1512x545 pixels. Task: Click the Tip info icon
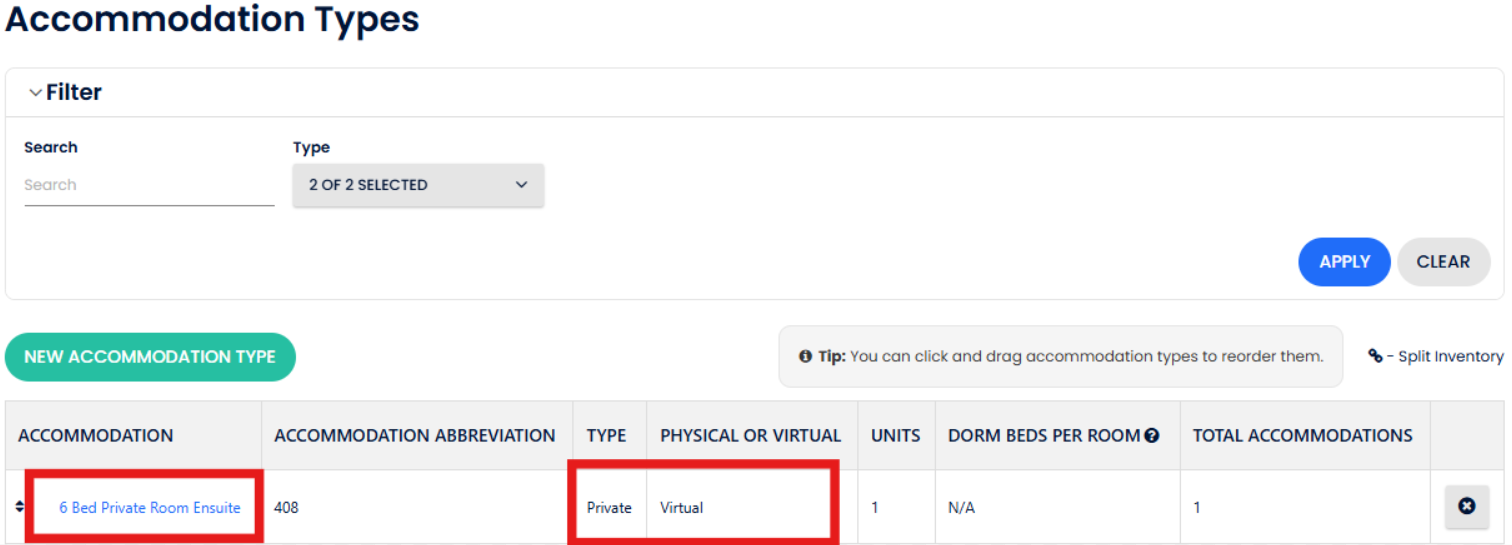point(805,356)
